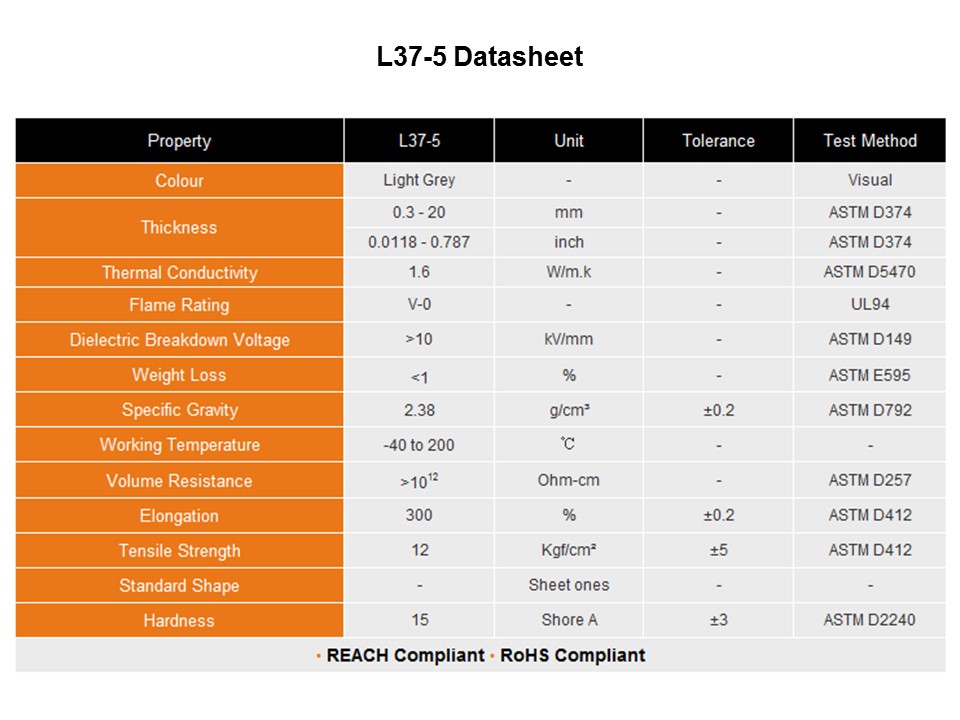960x720 pixels.
Task: Click the 'L37-5 Datasheet' title
Action: pos(480,57)
